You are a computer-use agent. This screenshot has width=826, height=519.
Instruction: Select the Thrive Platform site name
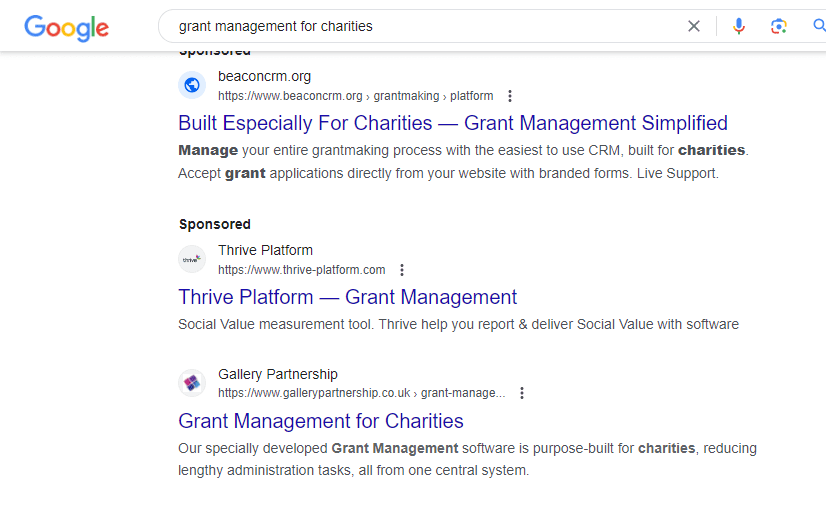[x=266, y=250]
